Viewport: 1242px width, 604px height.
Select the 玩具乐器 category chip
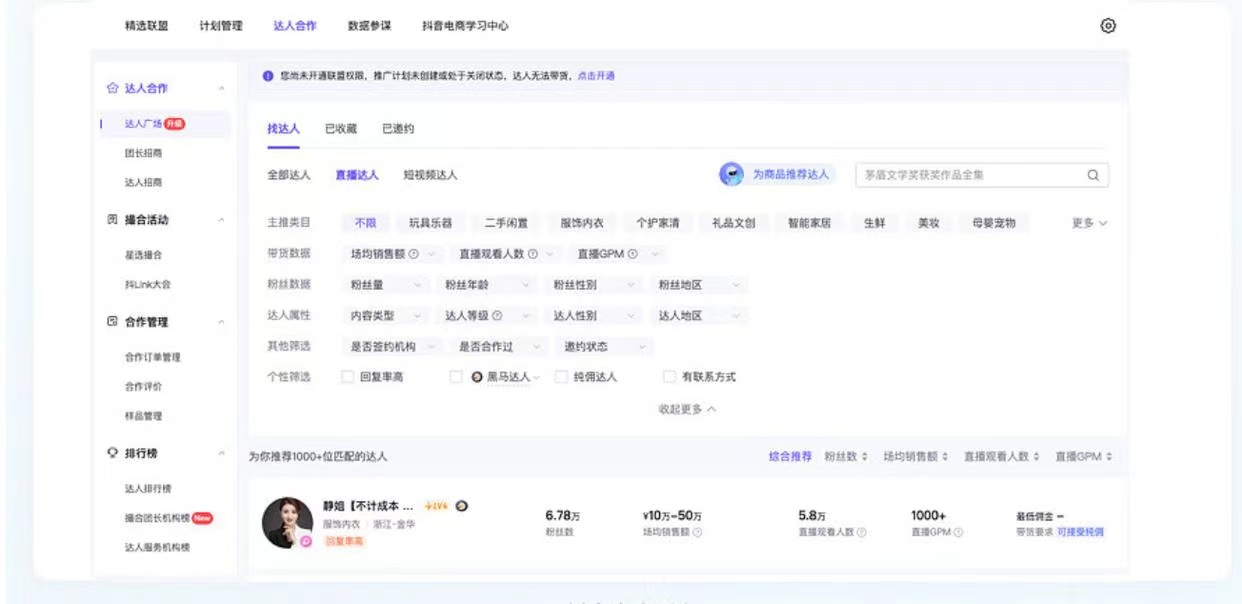pyautogui.click(x=430, y=223)
